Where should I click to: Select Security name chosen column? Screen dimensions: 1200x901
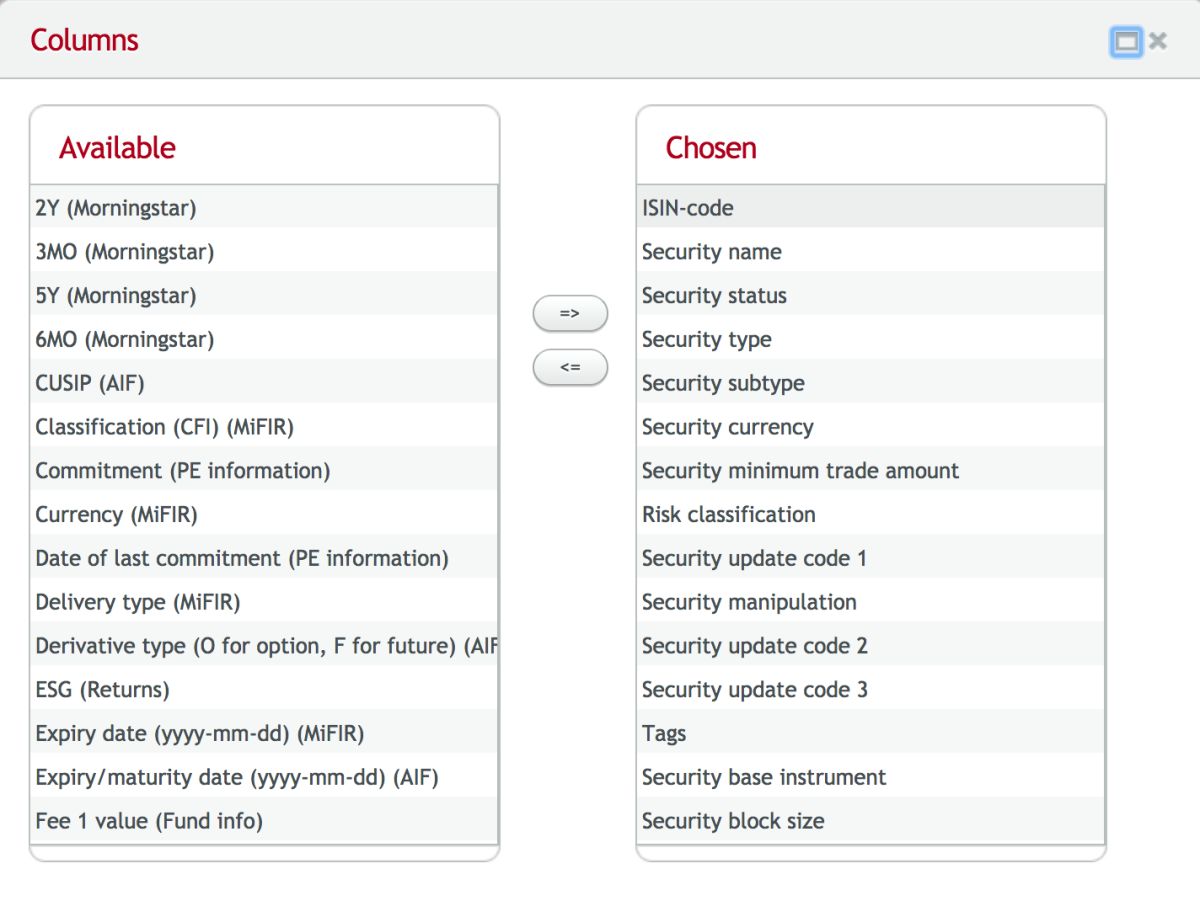[712, 252]
